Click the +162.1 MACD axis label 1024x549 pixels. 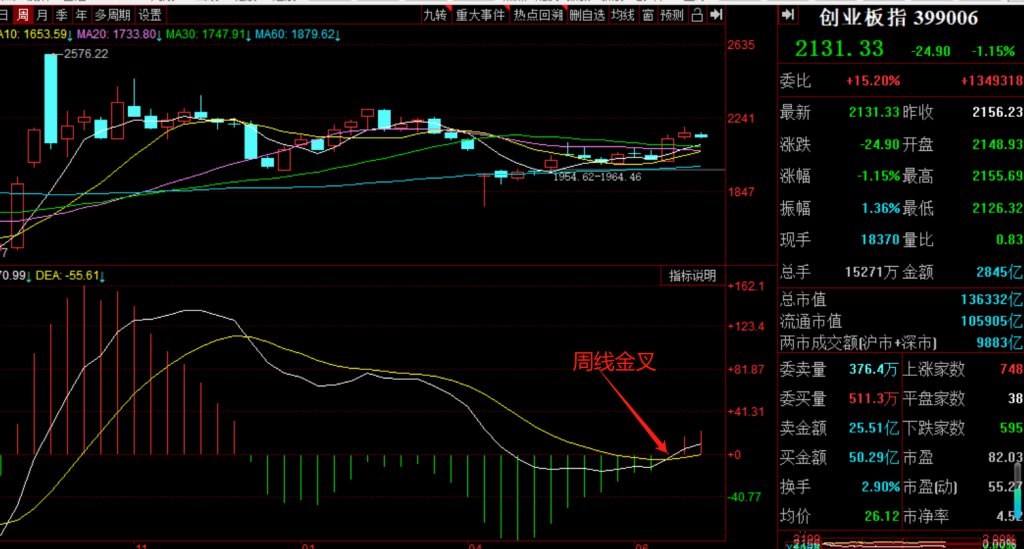(x=745, y=287)
